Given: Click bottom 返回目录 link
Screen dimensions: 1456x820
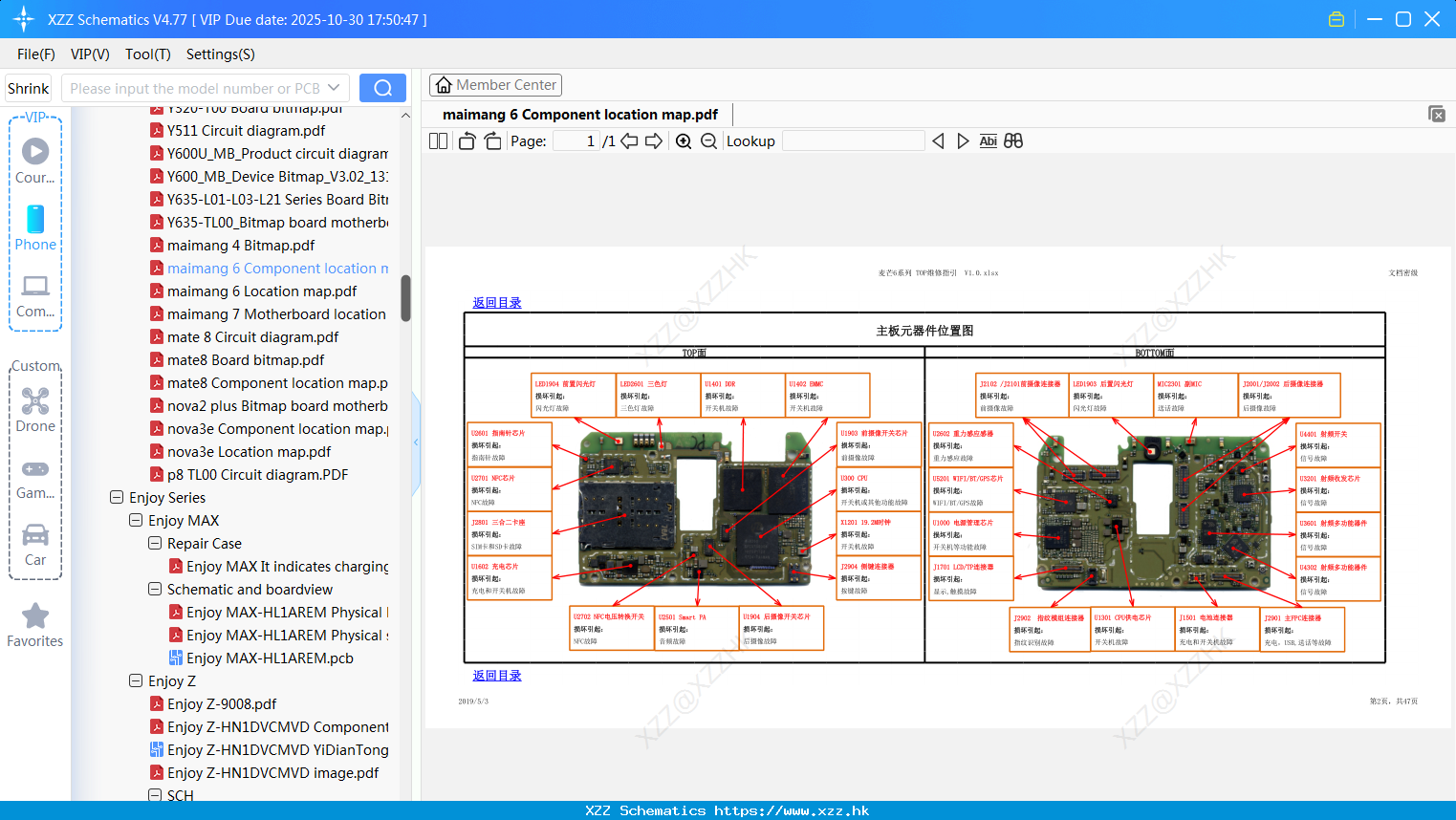Looking at the screenshot, I should click(x=497, y=676).
